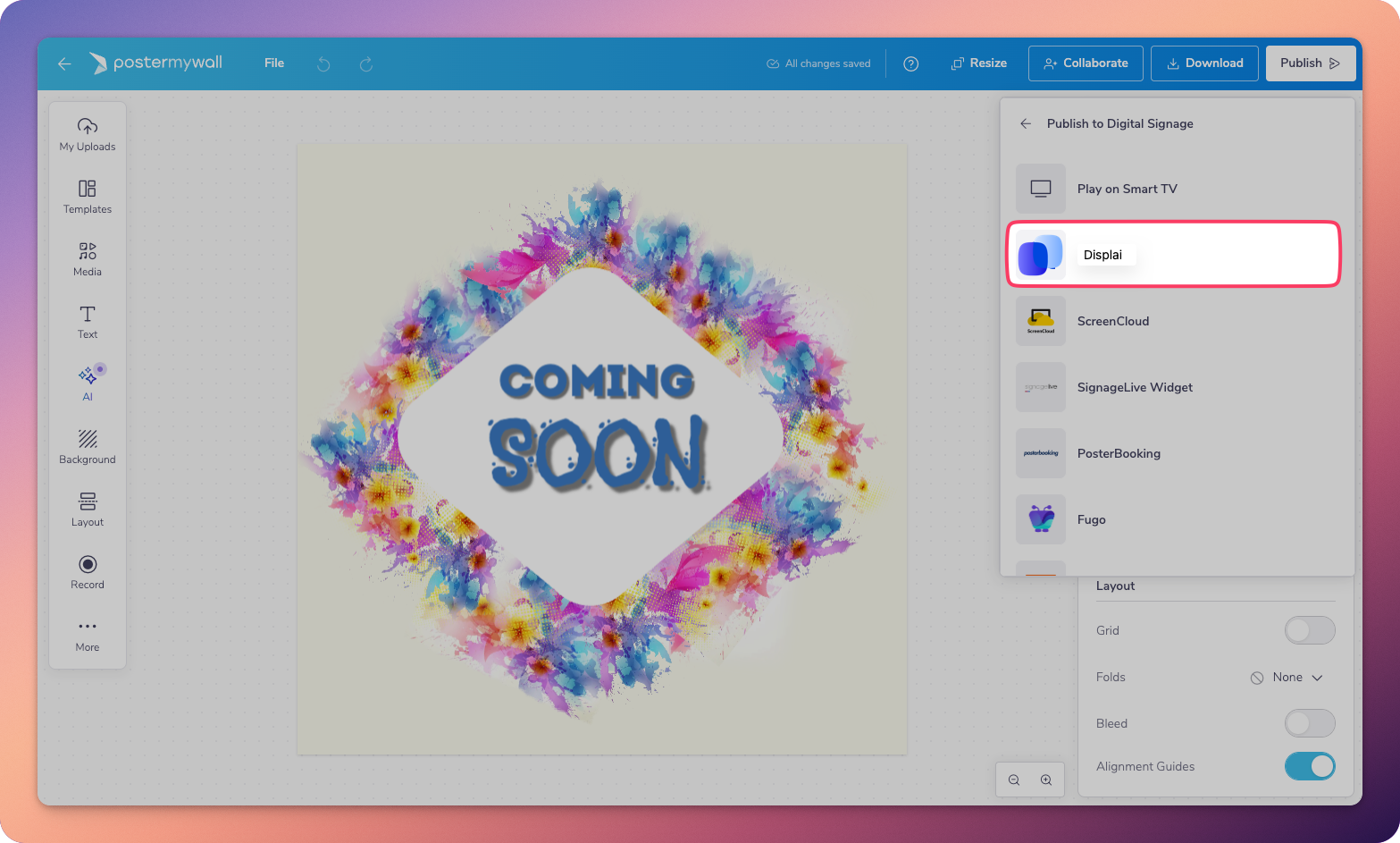
Task: Select the SOON text on the poster
Action: tap(599, 454)
